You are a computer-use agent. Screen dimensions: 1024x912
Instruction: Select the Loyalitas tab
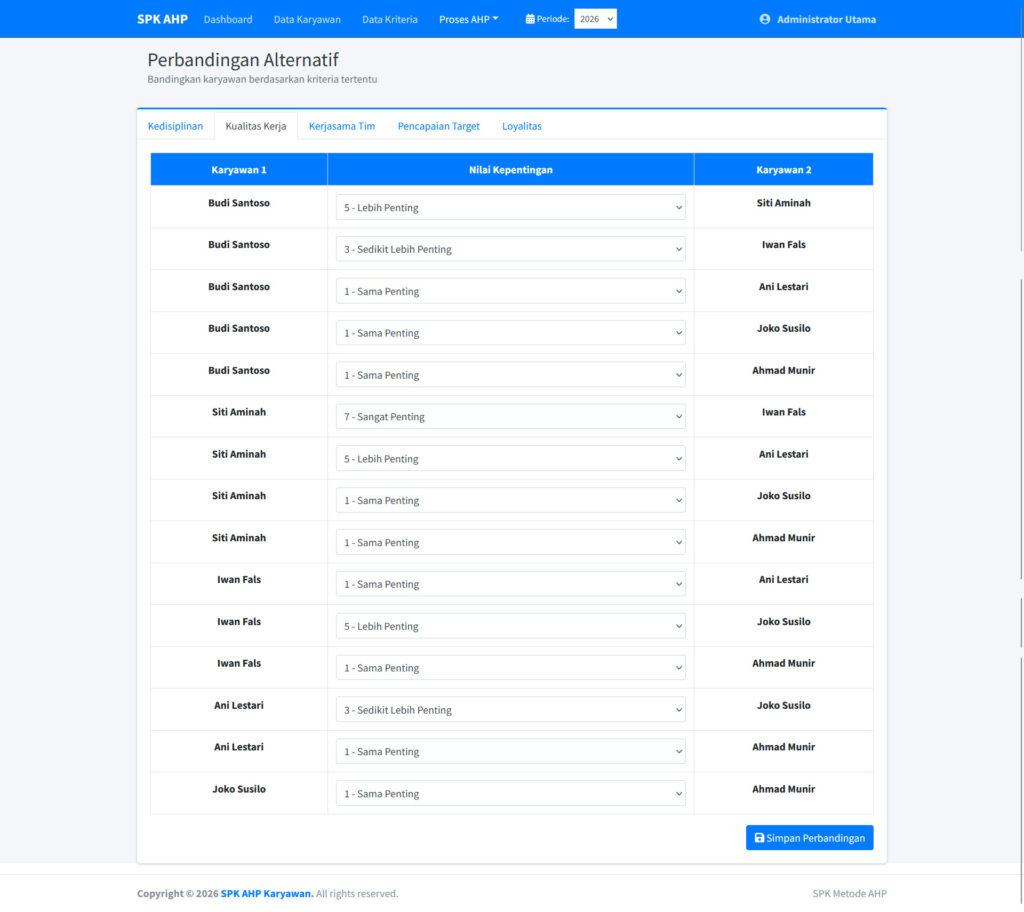pyautogui.click(x=521, y=126)
